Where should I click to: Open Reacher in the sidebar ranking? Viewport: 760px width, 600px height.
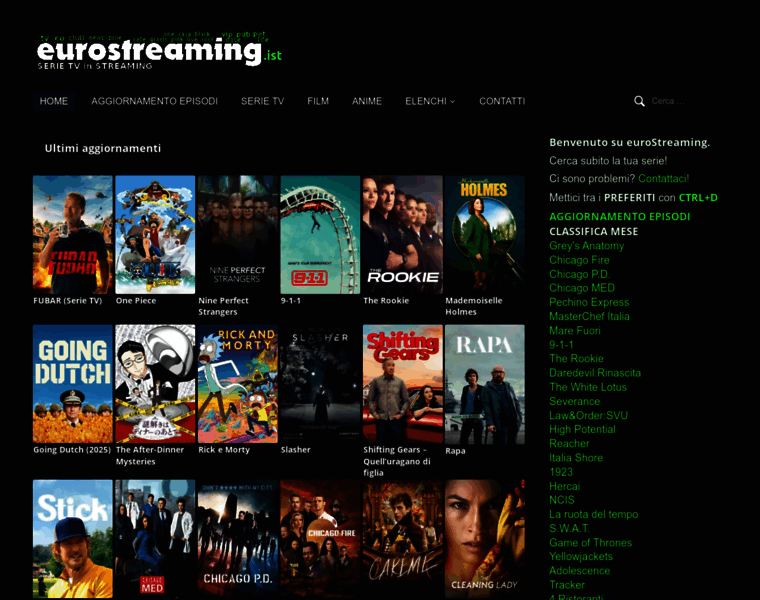coord(570,443)
